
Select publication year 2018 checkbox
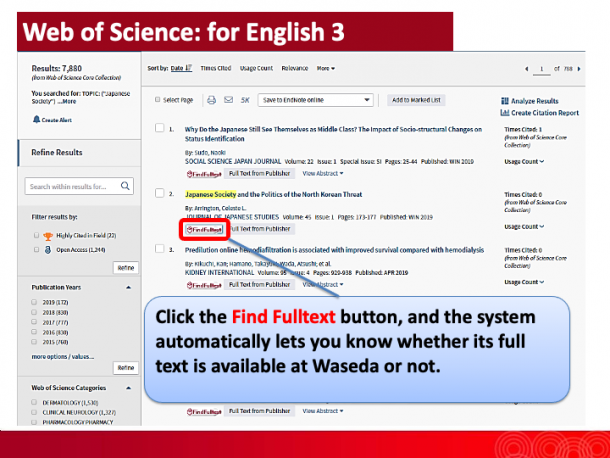[34, 312]
